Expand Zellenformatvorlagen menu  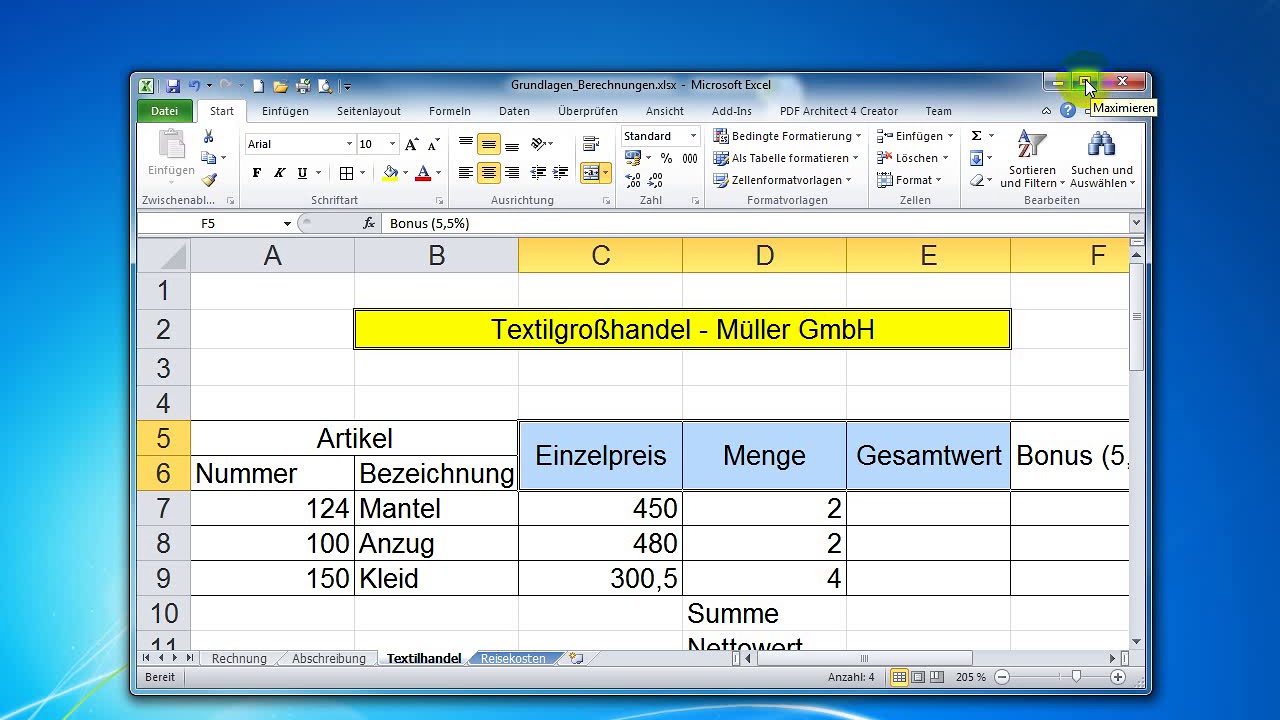(x=783, y=180)
